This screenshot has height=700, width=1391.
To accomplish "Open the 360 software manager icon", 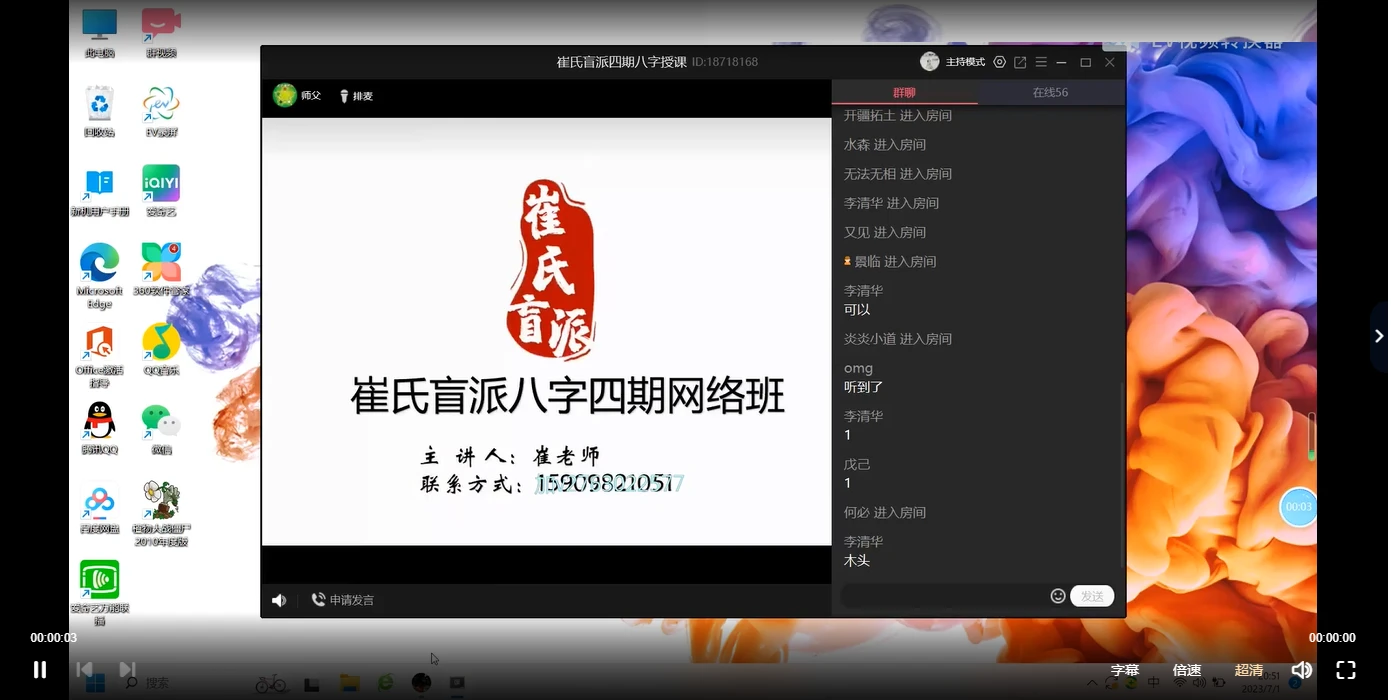I will (x=161, y=270).
